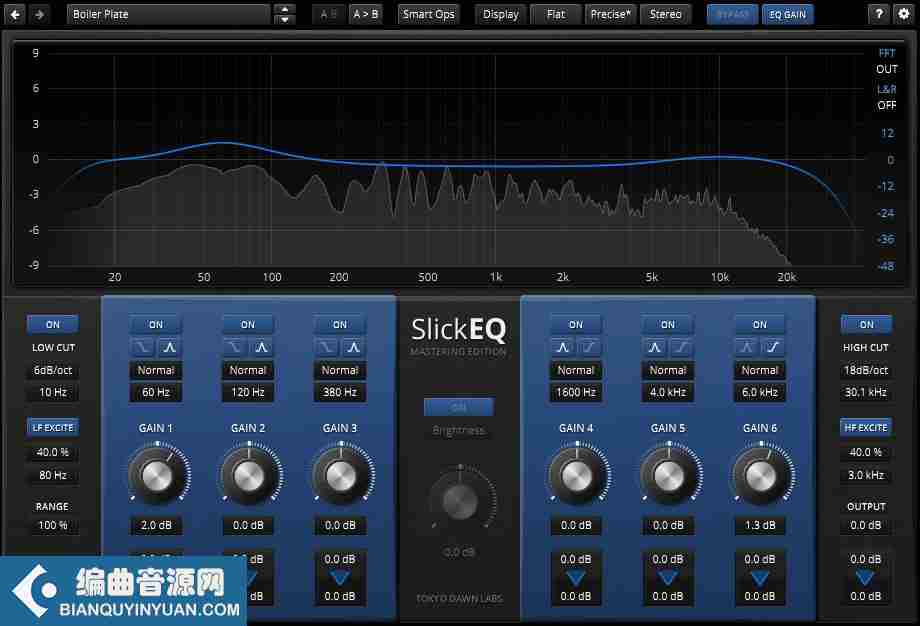Click the band 4 1600 Hz frequency field
The width and height of the screenshot is (920, 626).
coord(576,392)
